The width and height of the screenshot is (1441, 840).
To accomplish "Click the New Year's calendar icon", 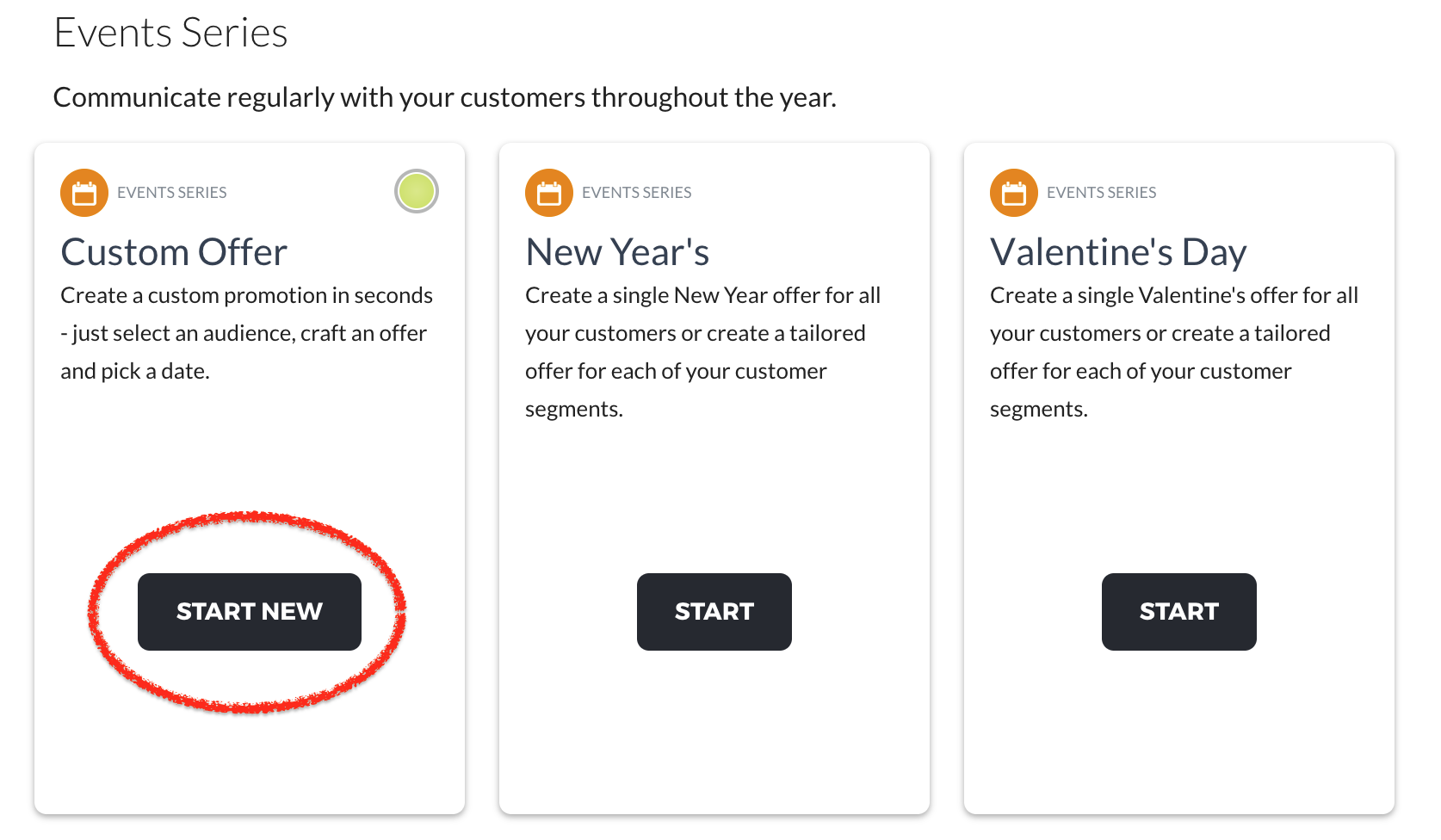I will pos(549,193).
